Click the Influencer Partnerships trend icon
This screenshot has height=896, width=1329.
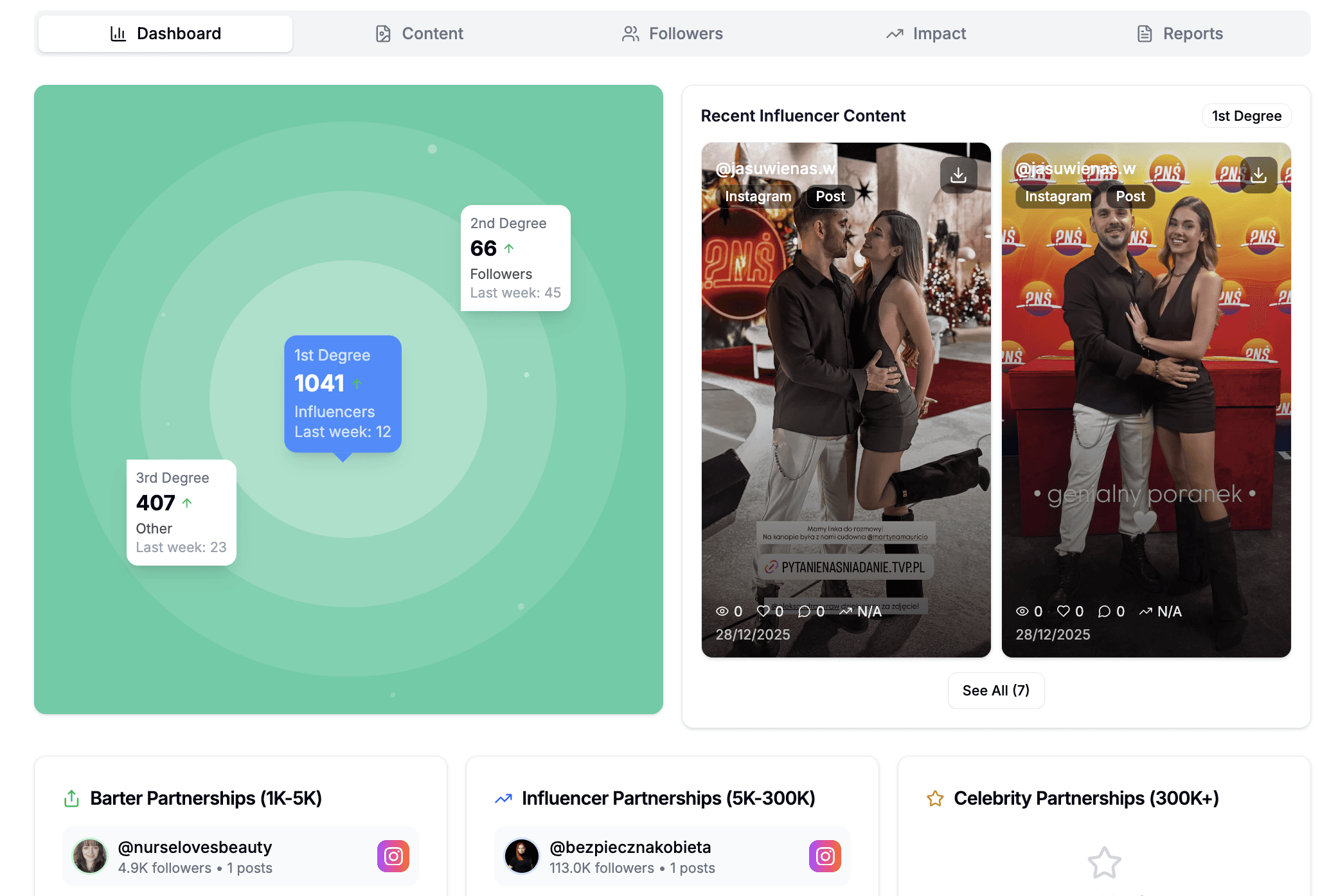coord(503,798)
